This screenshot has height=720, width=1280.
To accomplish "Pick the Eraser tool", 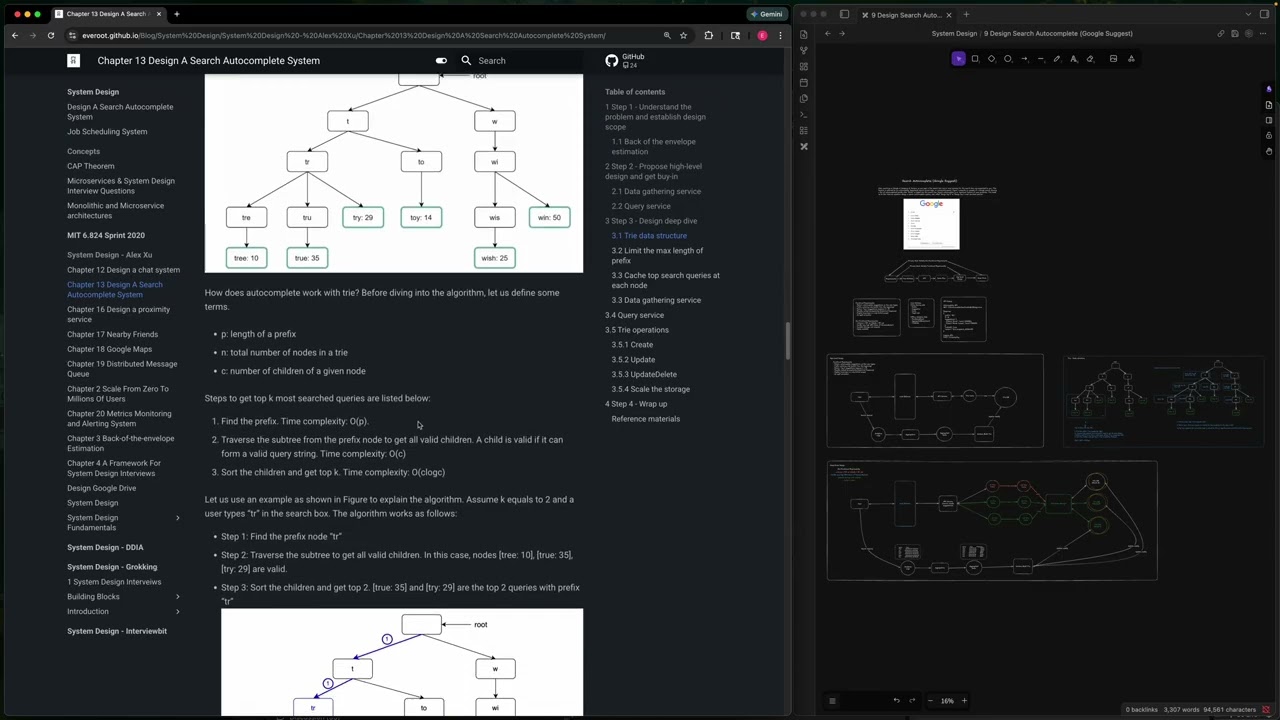I will coord(1090,59).
